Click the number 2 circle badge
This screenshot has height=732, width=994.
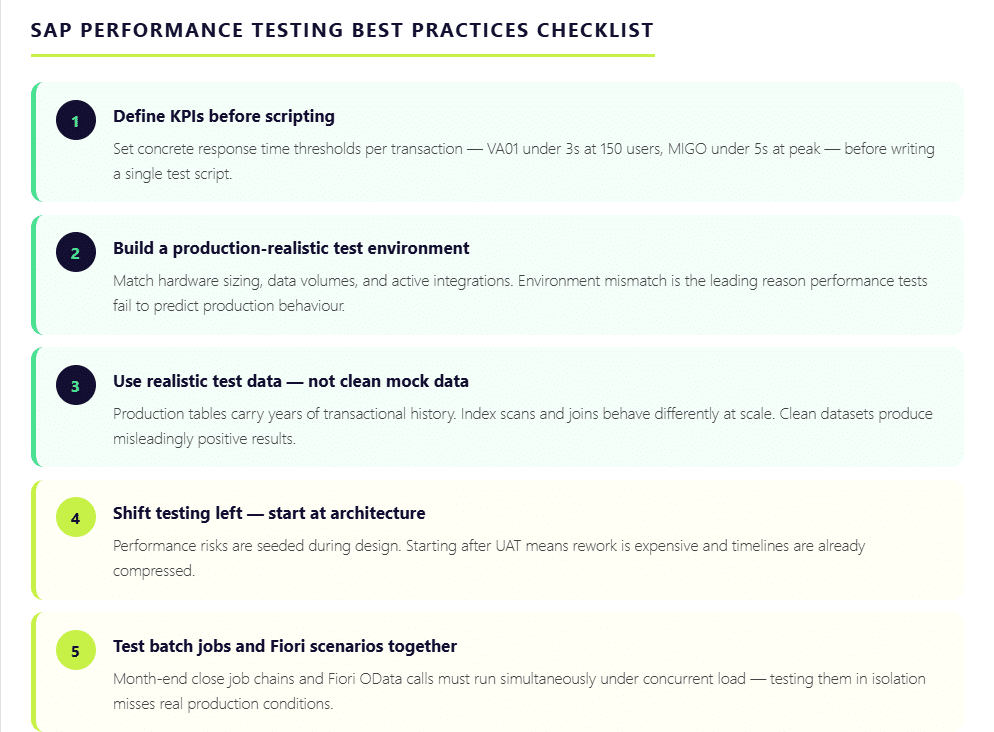(75, 253)
